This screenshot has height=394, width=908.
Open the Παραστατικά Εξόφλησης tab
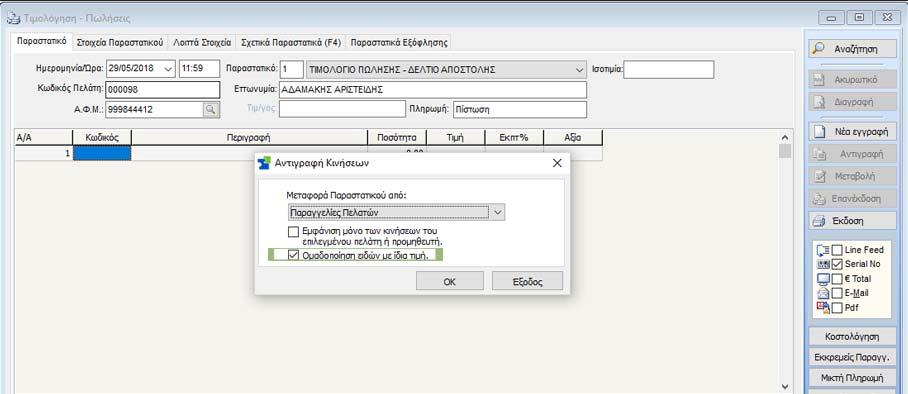coord(399,42)
